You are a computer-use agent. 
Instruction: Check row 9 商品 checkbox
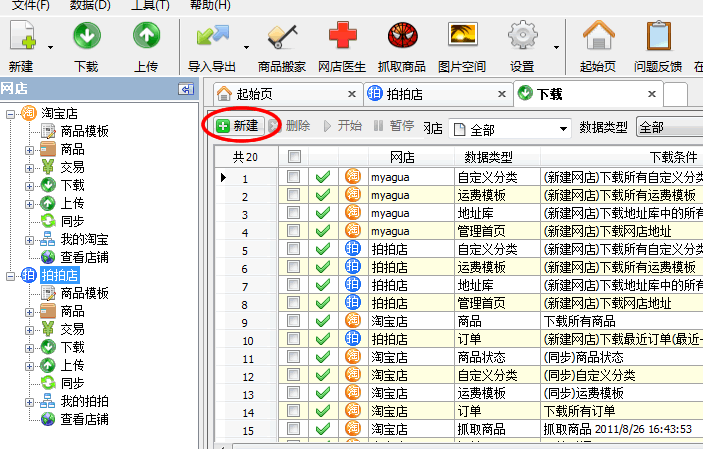click(x=294, y=321)
